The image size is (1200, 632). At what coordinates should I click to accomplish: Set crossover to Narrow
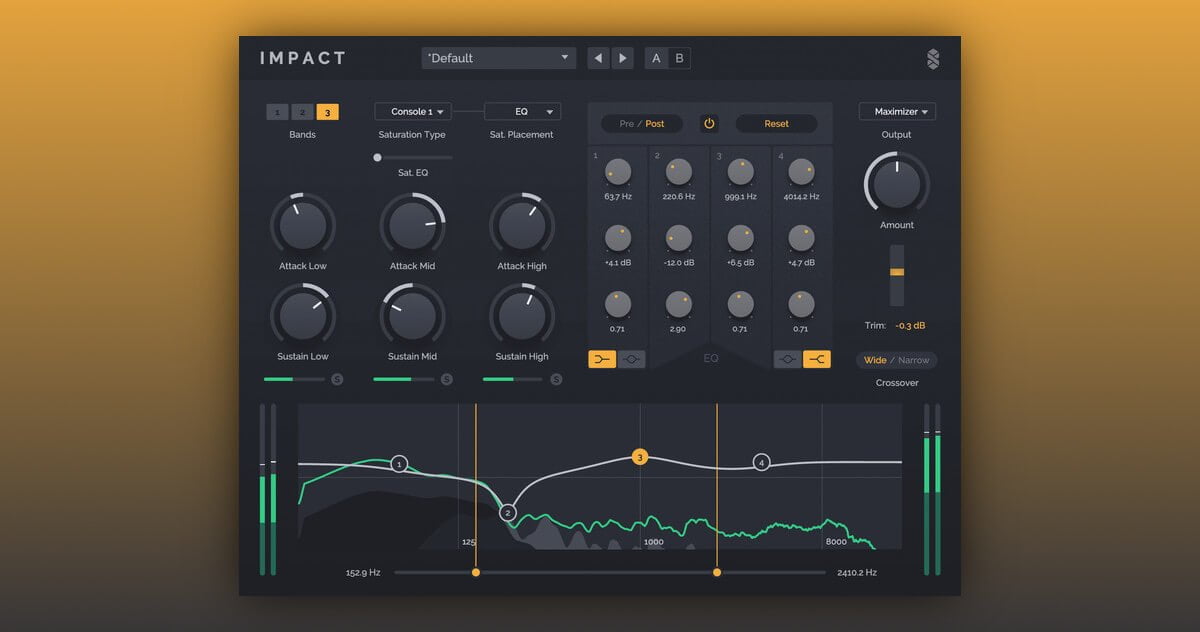point(913,360)
